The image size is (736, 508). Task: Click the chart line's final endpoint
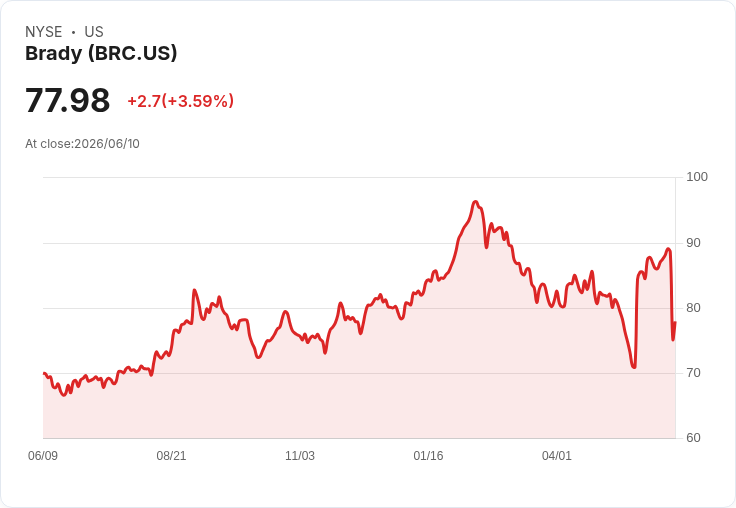(x=675, y=323)
